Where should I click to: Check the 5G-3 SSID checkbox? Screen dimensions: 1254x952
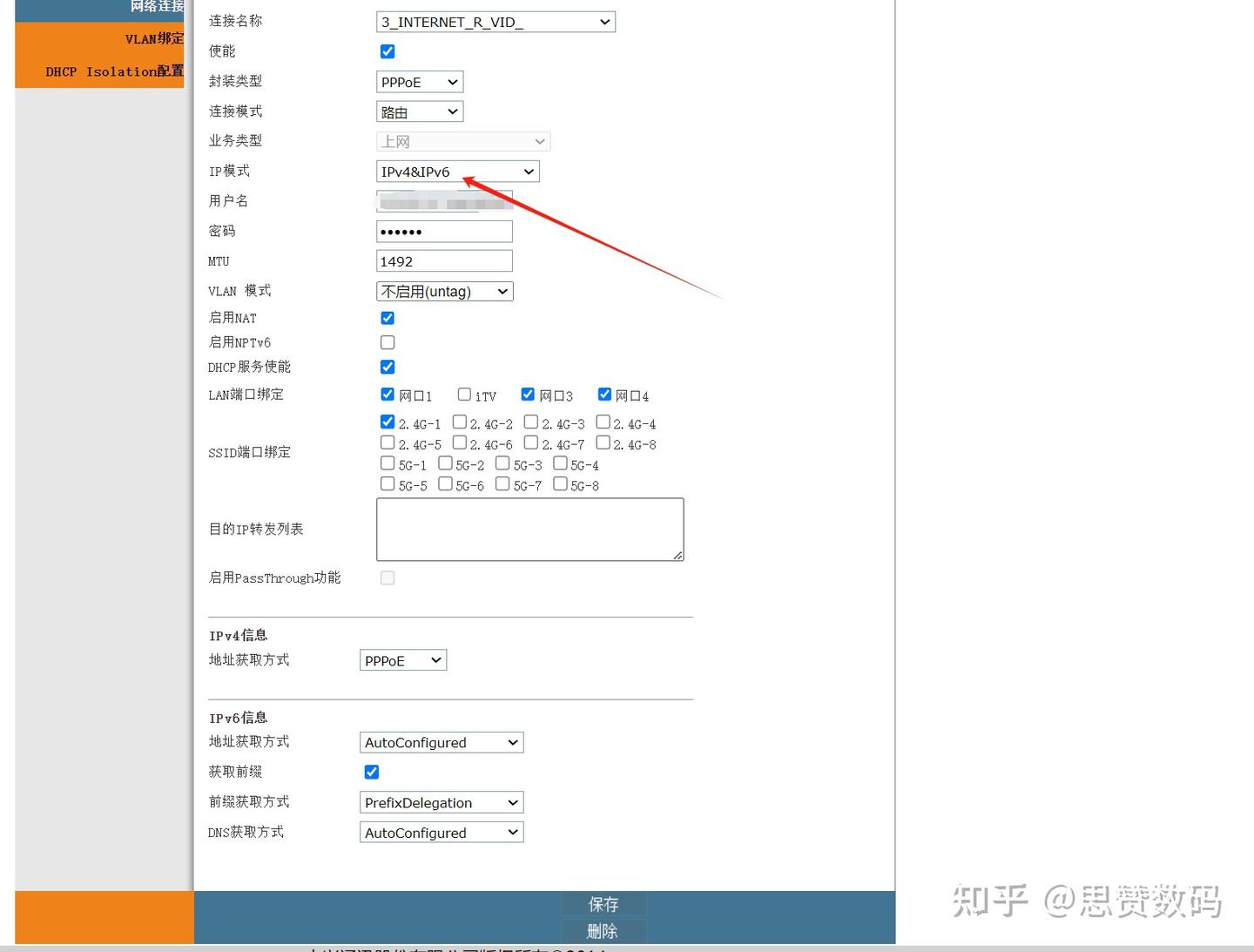(x=502, y=463)
